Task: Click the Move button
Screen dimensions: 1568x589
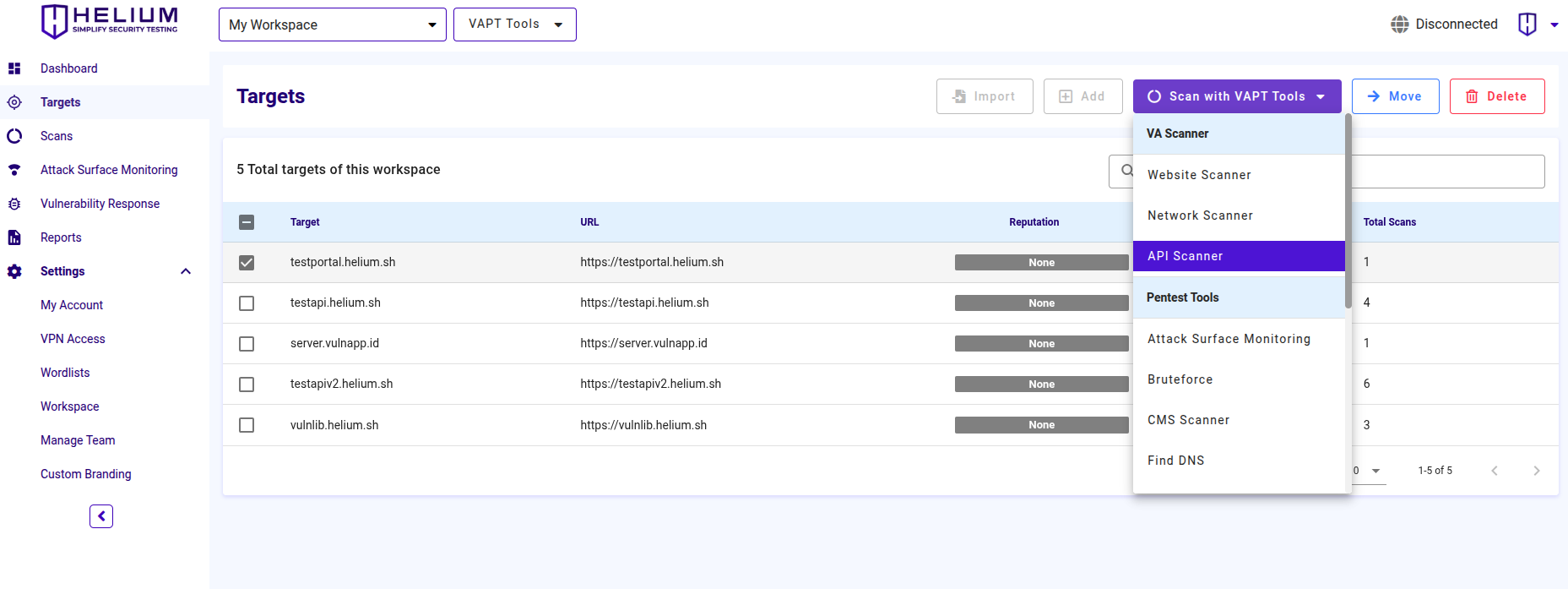Action: [x=1395, y=96]
